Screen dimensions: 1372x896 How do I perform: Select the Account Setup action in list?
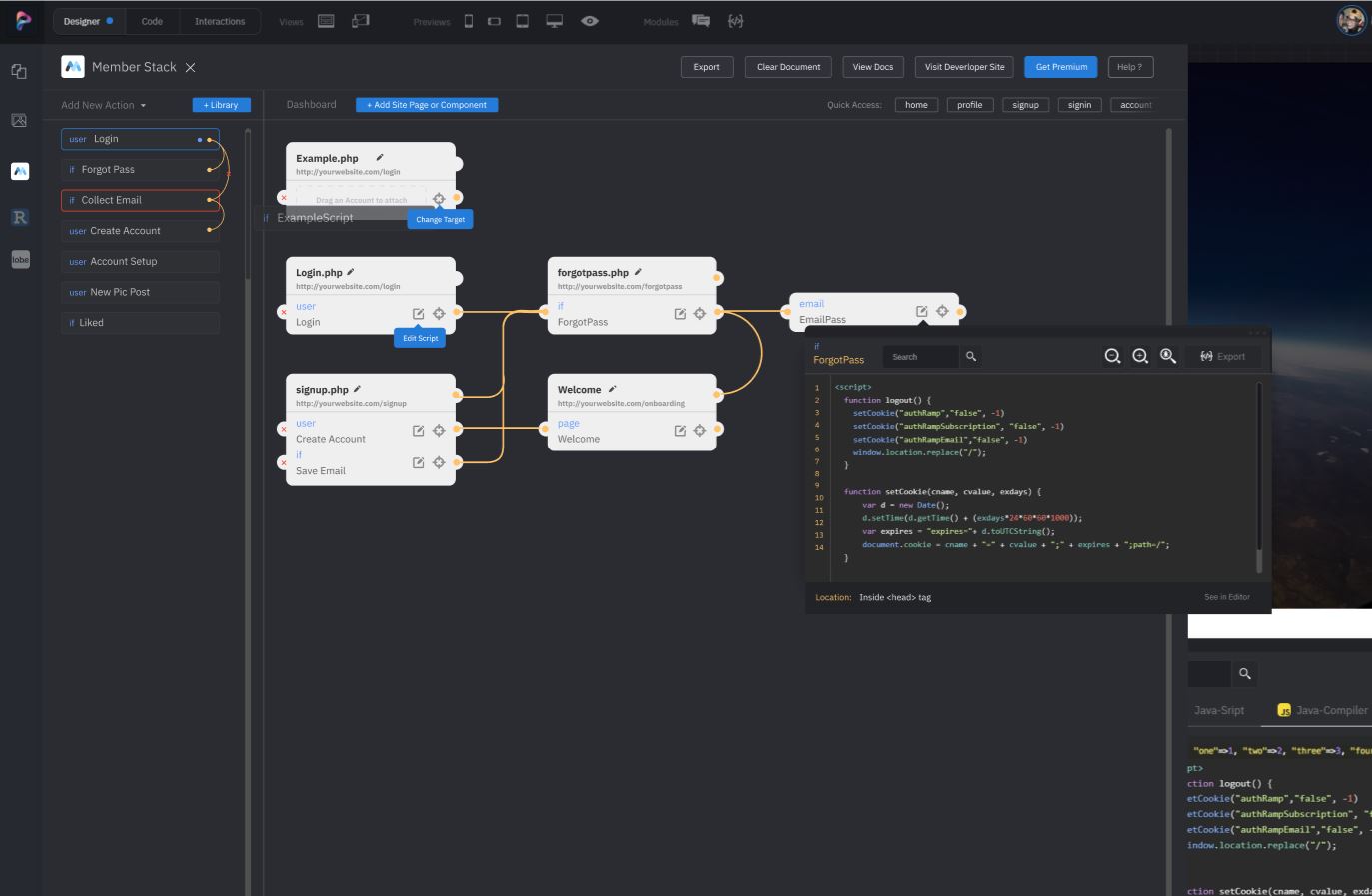click(x=140, y=262)
